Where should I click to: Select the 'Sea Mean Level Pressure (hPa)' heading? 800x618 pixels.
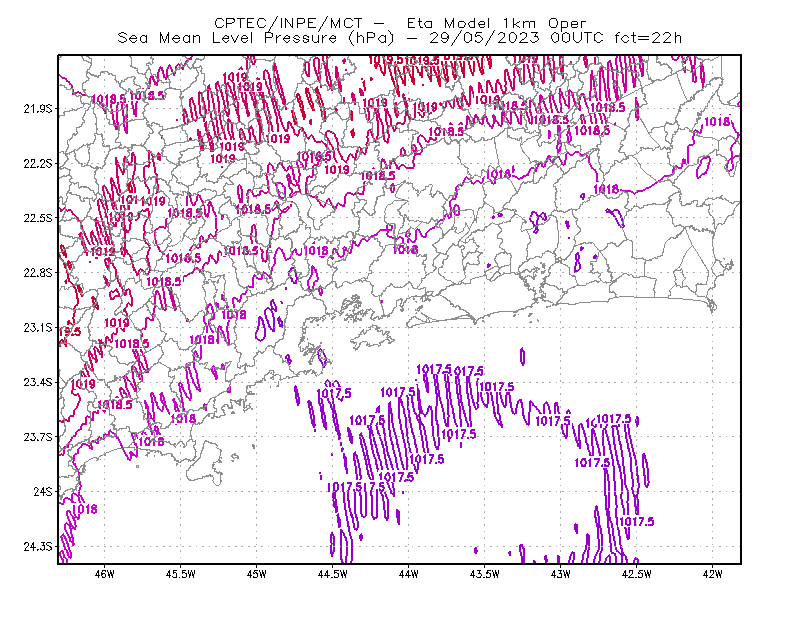click(256, 38)
